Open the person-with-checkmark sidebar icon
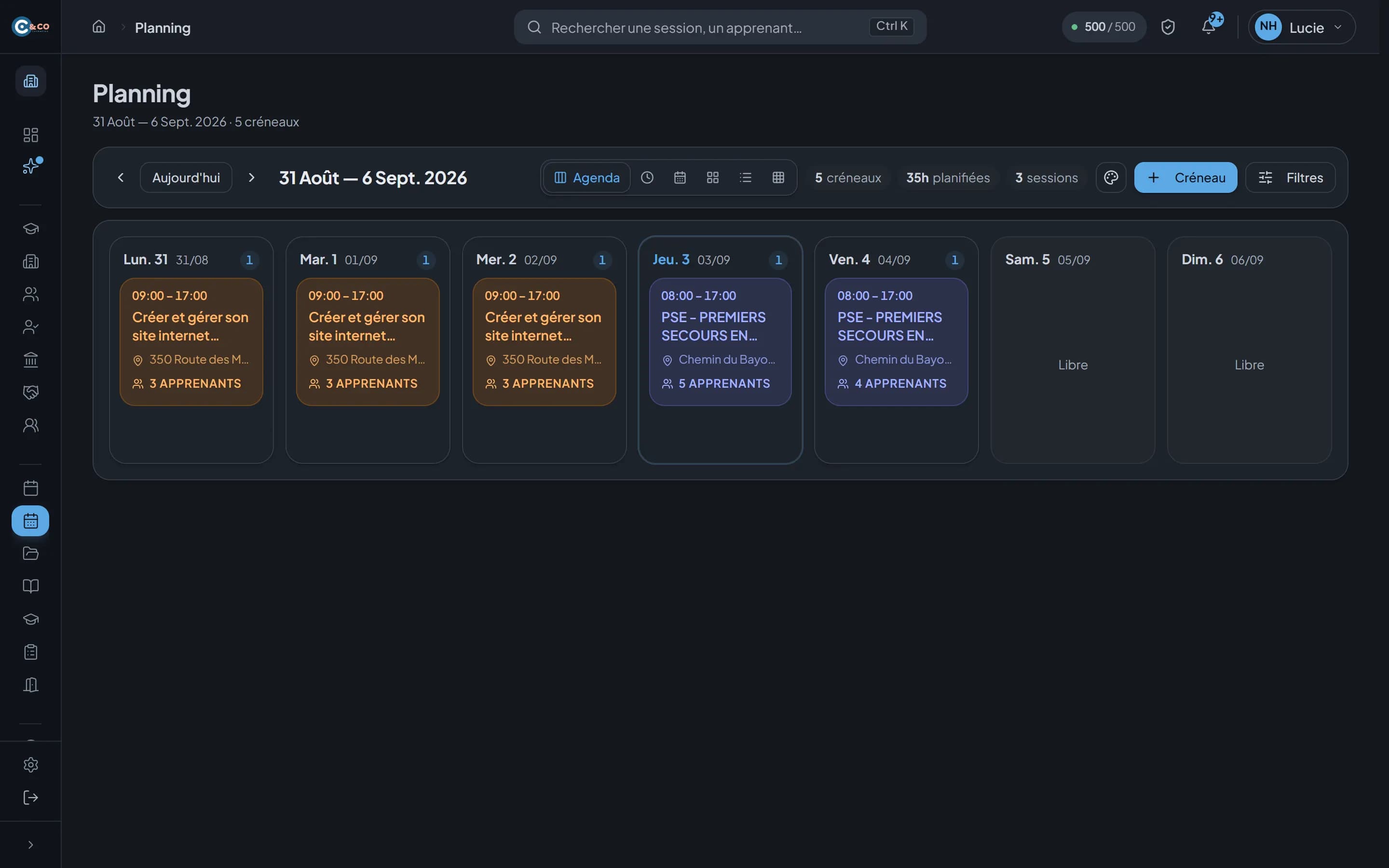 point(30,327)
